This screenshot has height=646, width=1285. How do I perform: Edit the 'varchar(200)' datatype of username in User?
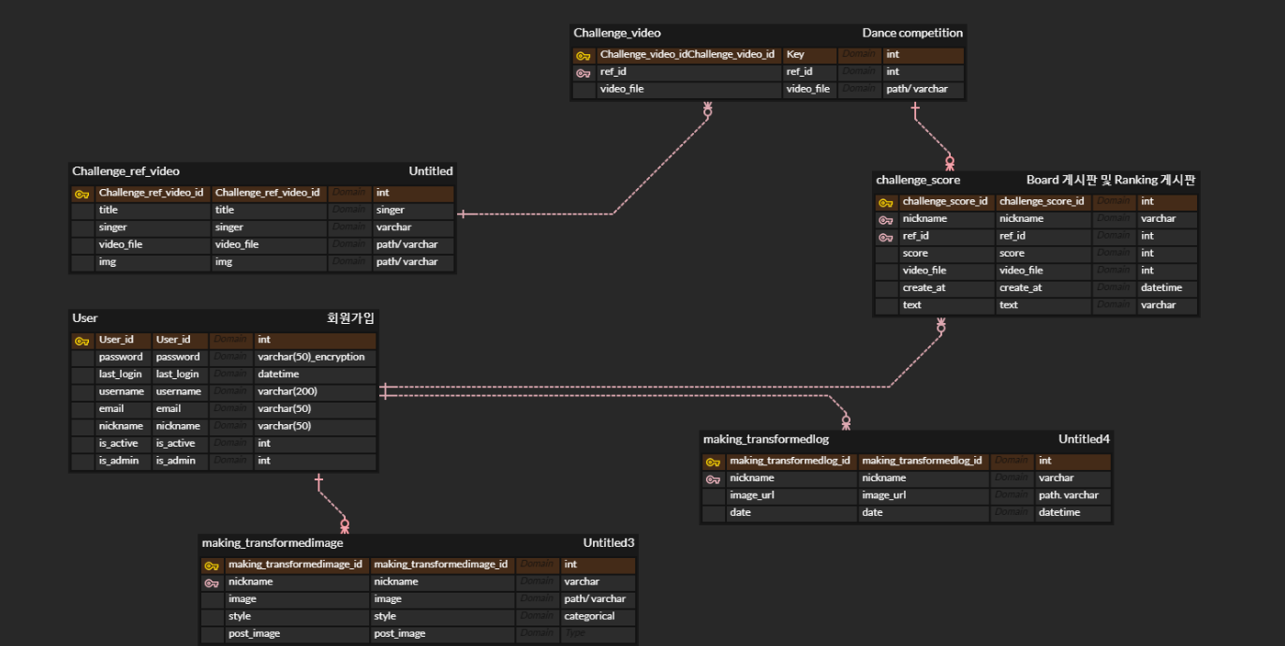click(287, 391)
